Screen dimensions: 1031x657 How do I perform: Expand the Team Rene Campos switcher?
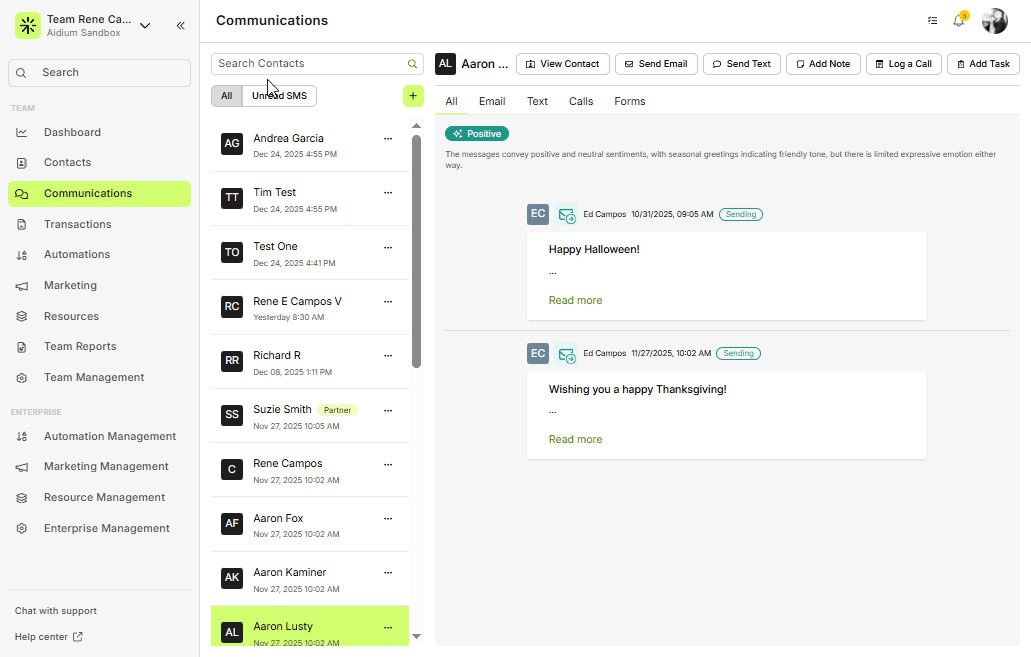tap(145, 26)
